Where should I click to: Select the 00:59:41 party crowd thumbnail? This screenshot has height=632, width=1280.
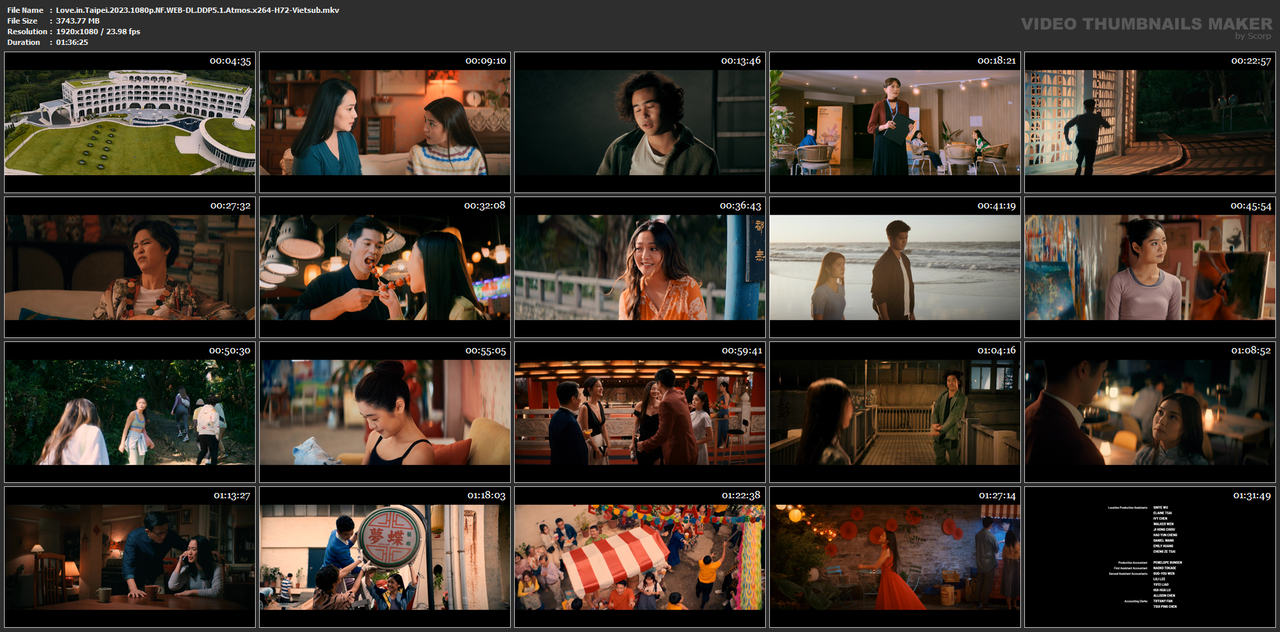point(640,412)
